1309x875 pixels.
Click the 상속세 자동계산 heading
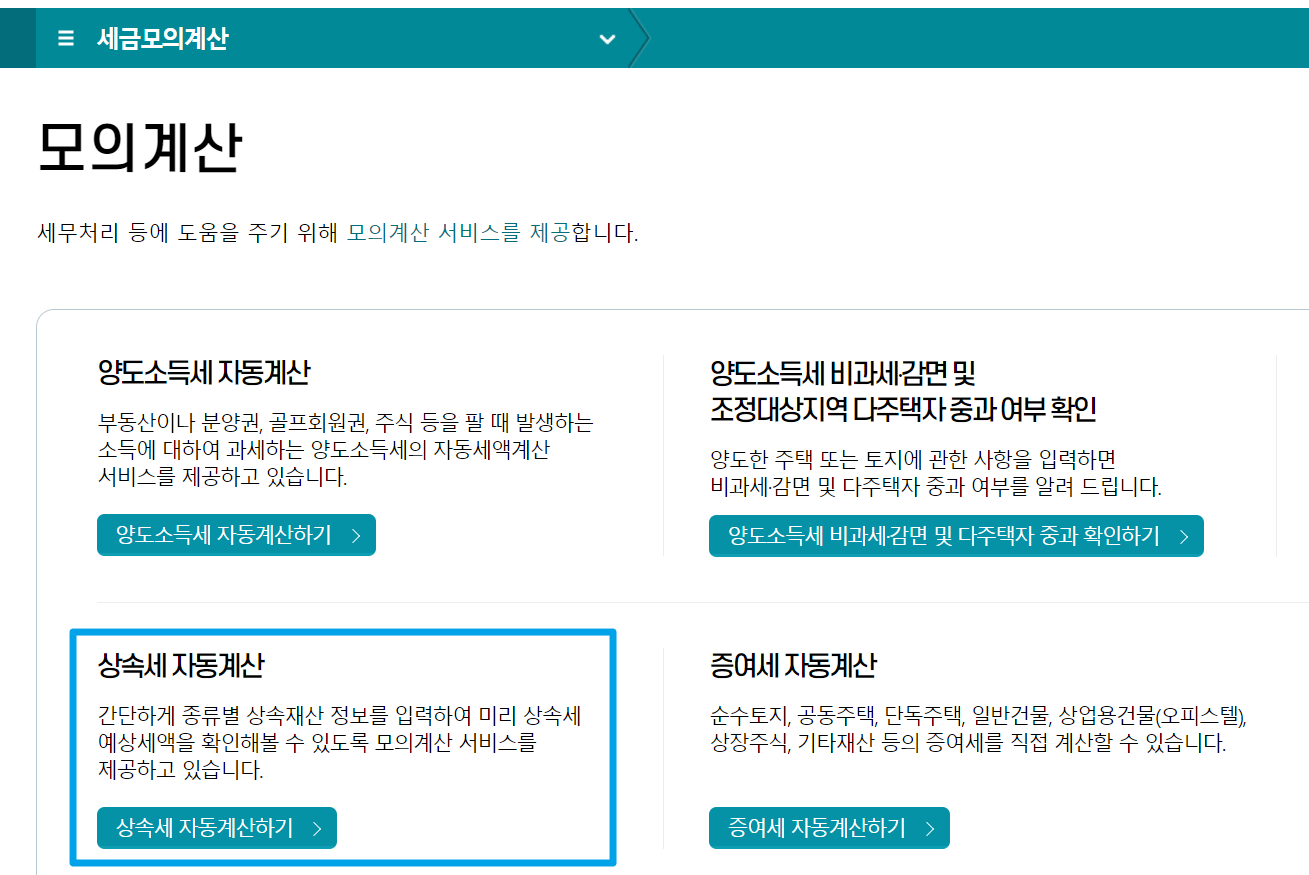181,665
